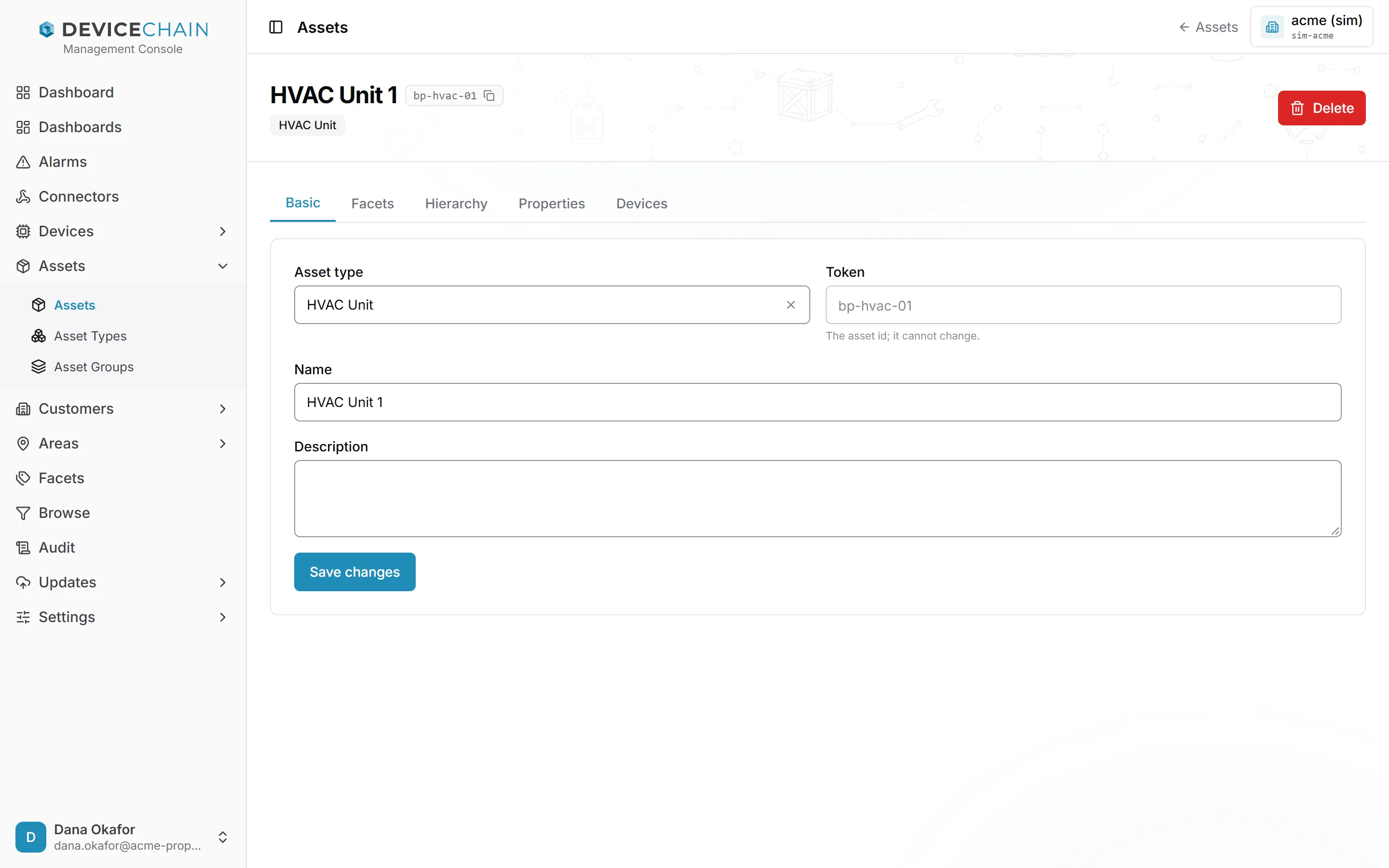This screenshot has height=868, width=1389.
Task: Click the Description text area
Action: pos(817,498)
